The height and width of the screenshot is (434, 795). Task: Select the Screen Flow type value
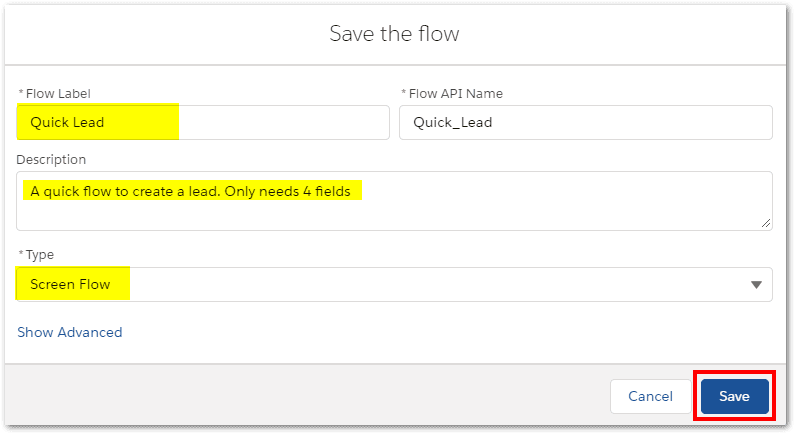[69, 284]
